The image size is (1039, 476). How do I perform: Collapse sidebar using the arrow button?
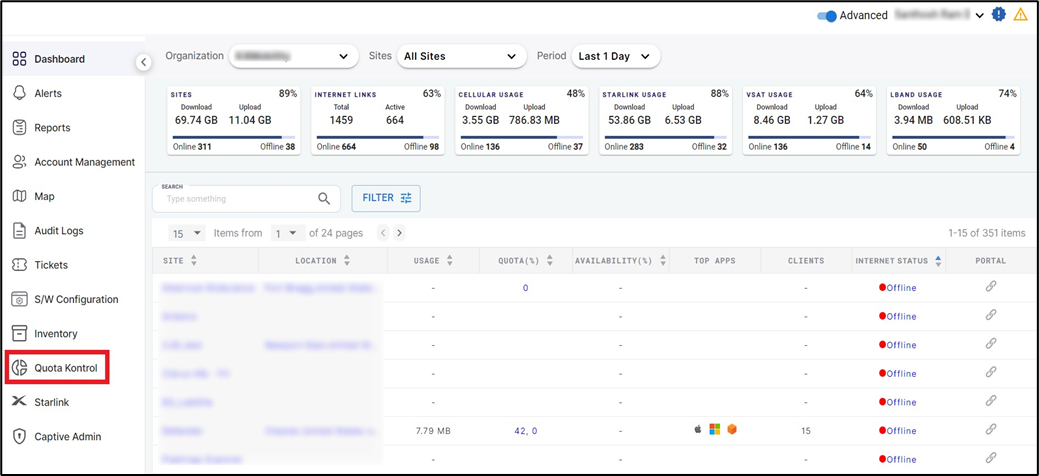143,62
